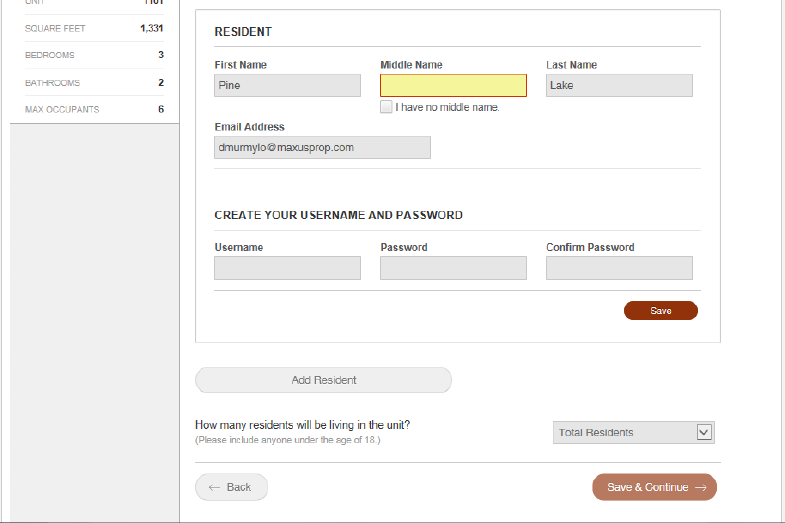785x523 pixels.
Task: Focus the highlighted Middle Name field
Action: tap(453, 86)
